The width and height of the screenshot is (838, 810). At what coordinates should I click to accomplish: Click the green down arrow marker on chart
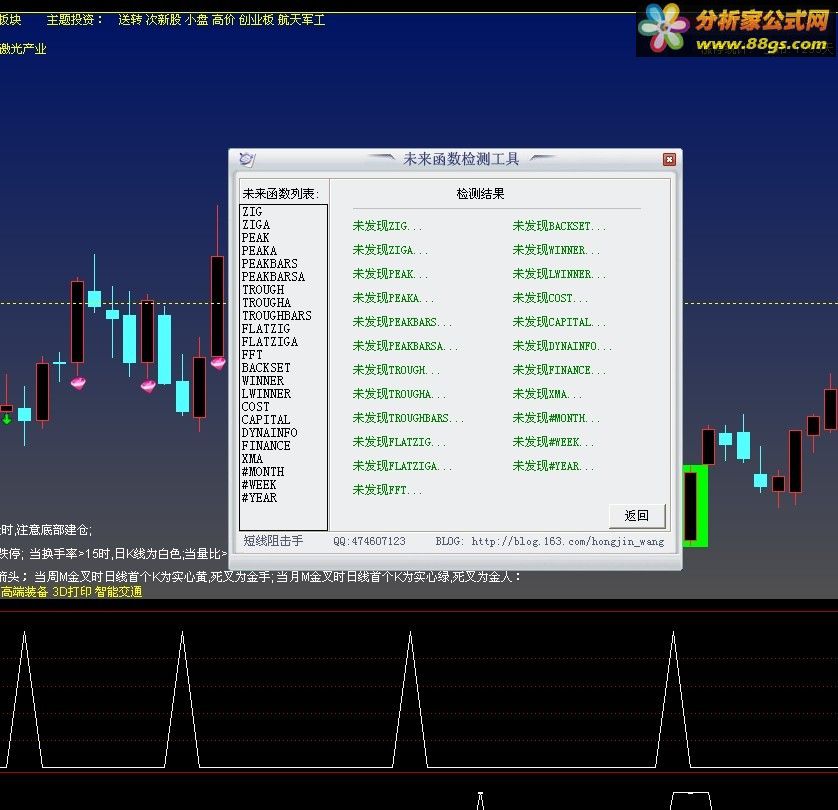6,419
